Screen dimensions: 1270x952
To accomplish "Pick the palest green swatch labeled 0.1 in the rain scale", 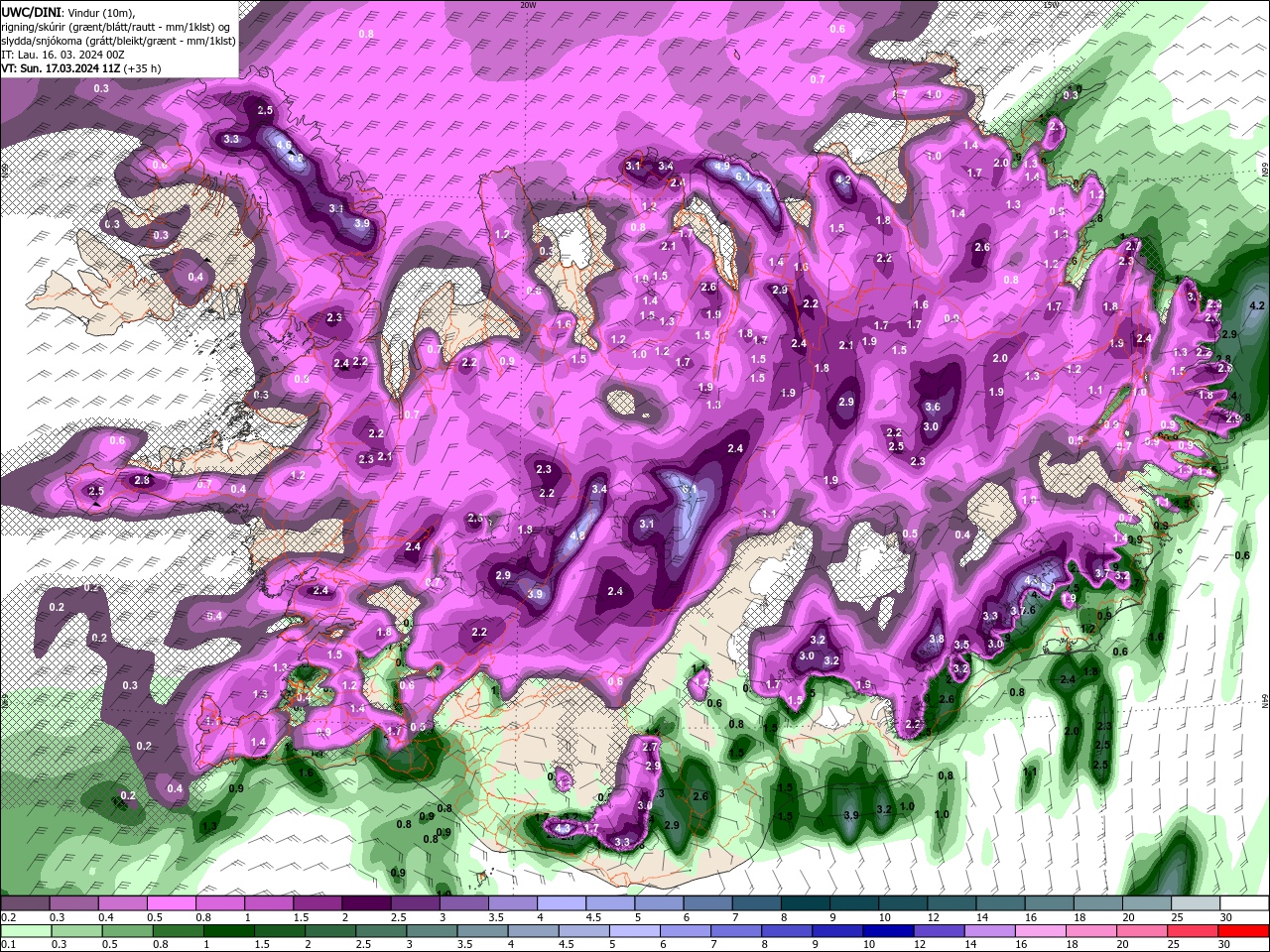I will [25, 931].
